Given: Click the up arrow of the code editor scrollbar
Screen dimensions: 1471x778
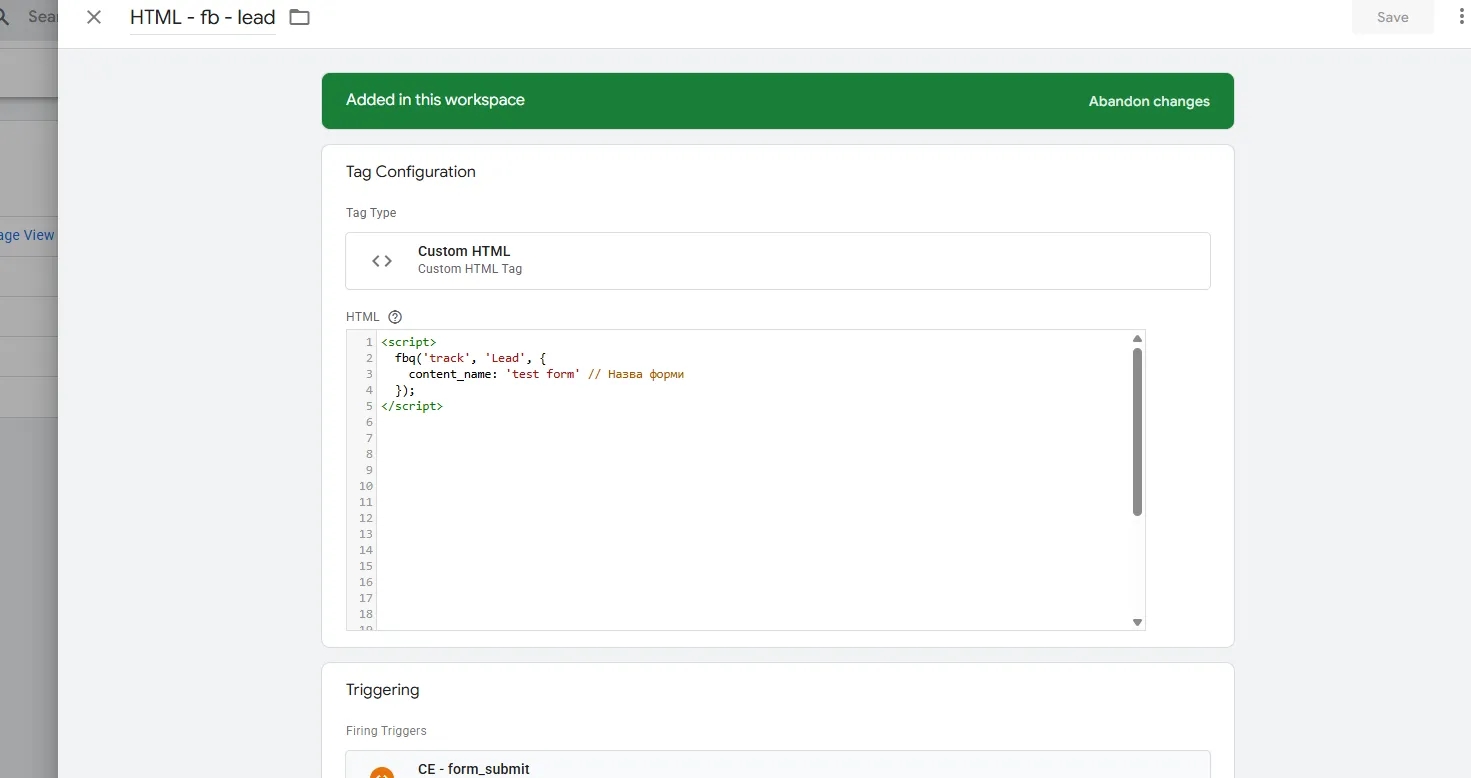Looking at the screenshot, I should [1137, 339].
